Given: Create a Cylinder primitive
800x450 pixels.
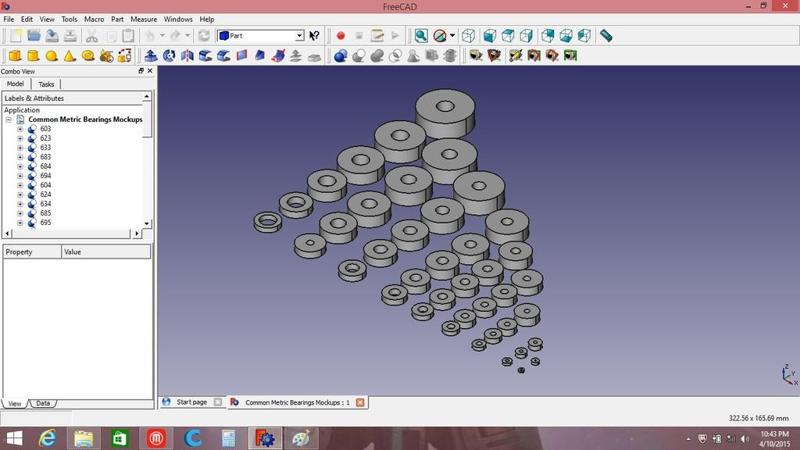Looking at the screenshot, I should [x=33, y=56].
